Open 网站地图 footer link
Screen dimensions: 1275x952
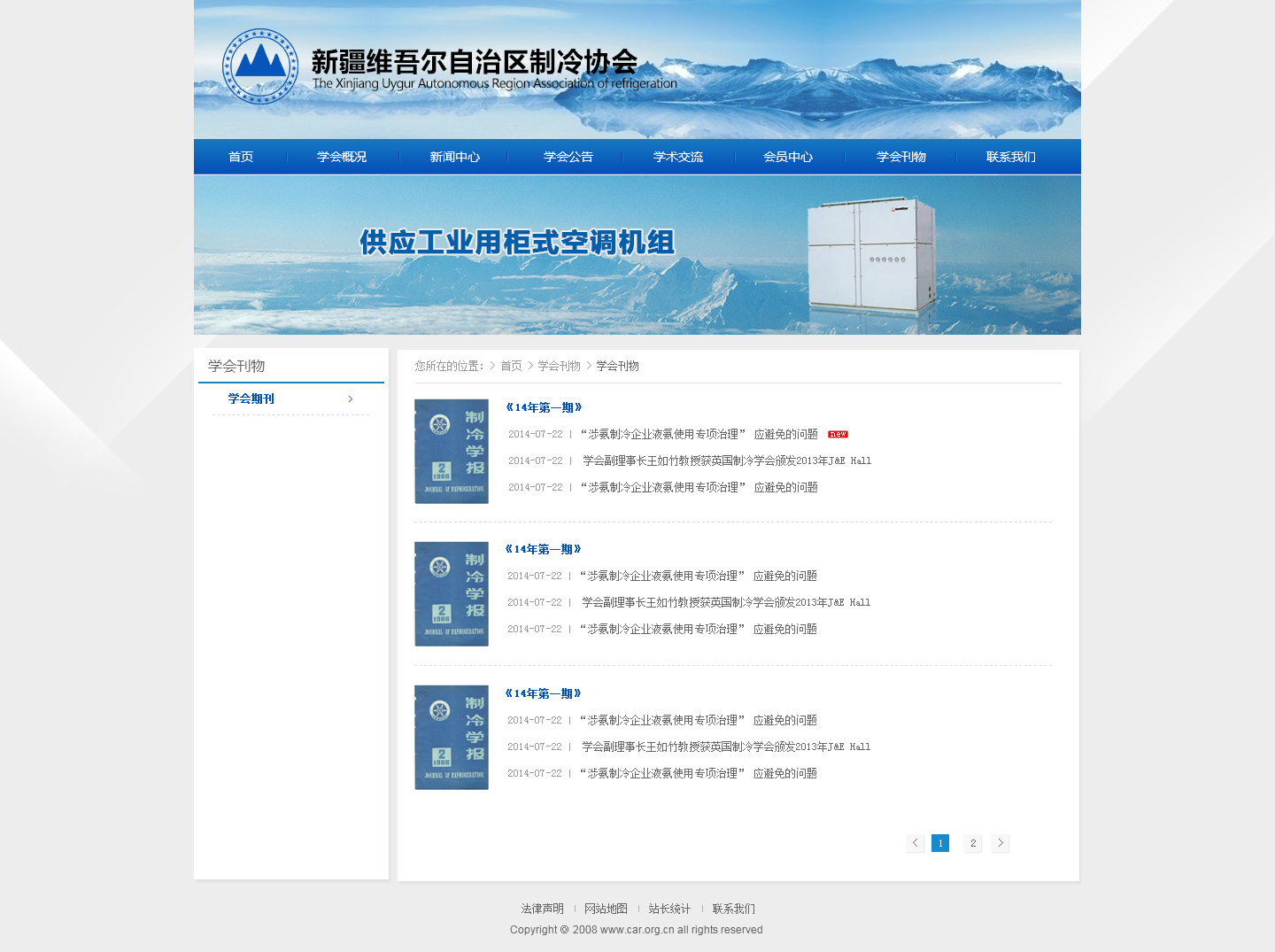point(606,909)
